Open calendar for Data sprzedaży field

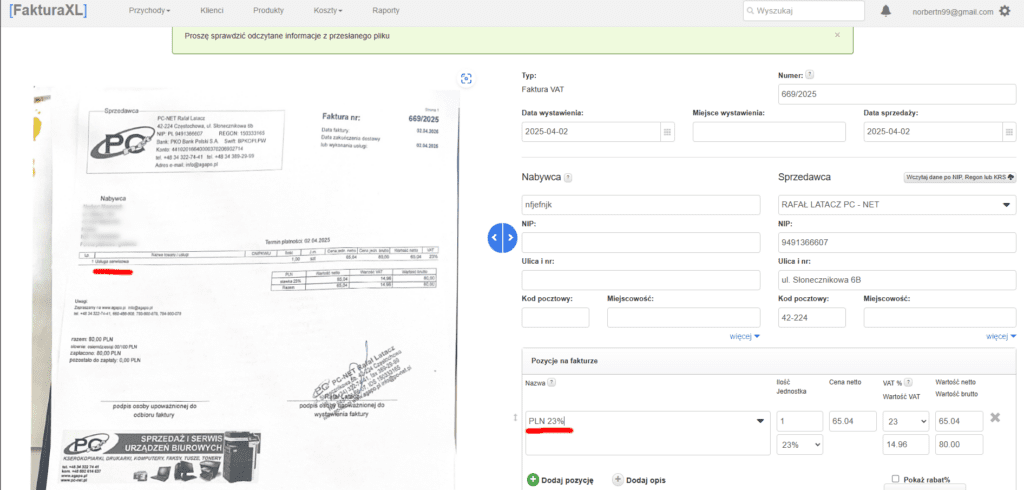[1009, 132]
